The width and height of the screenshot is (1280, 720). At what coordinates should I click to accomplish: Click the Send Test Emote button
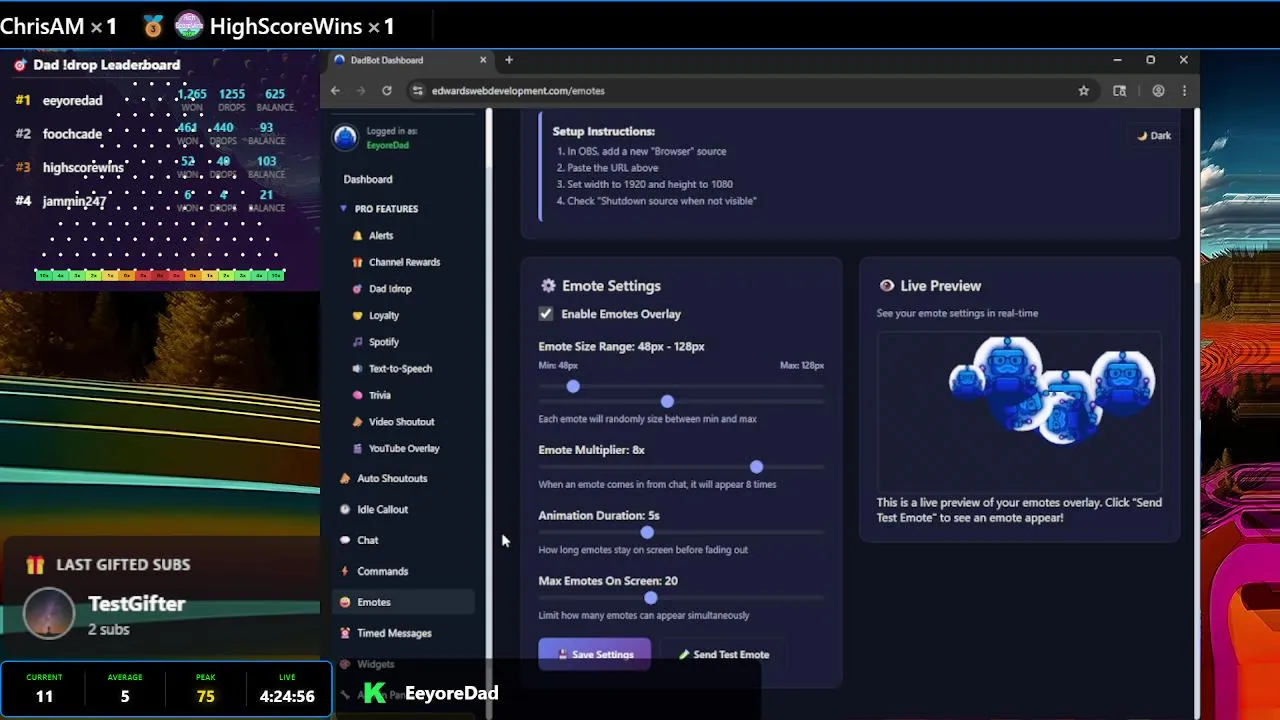click(724, 654)
